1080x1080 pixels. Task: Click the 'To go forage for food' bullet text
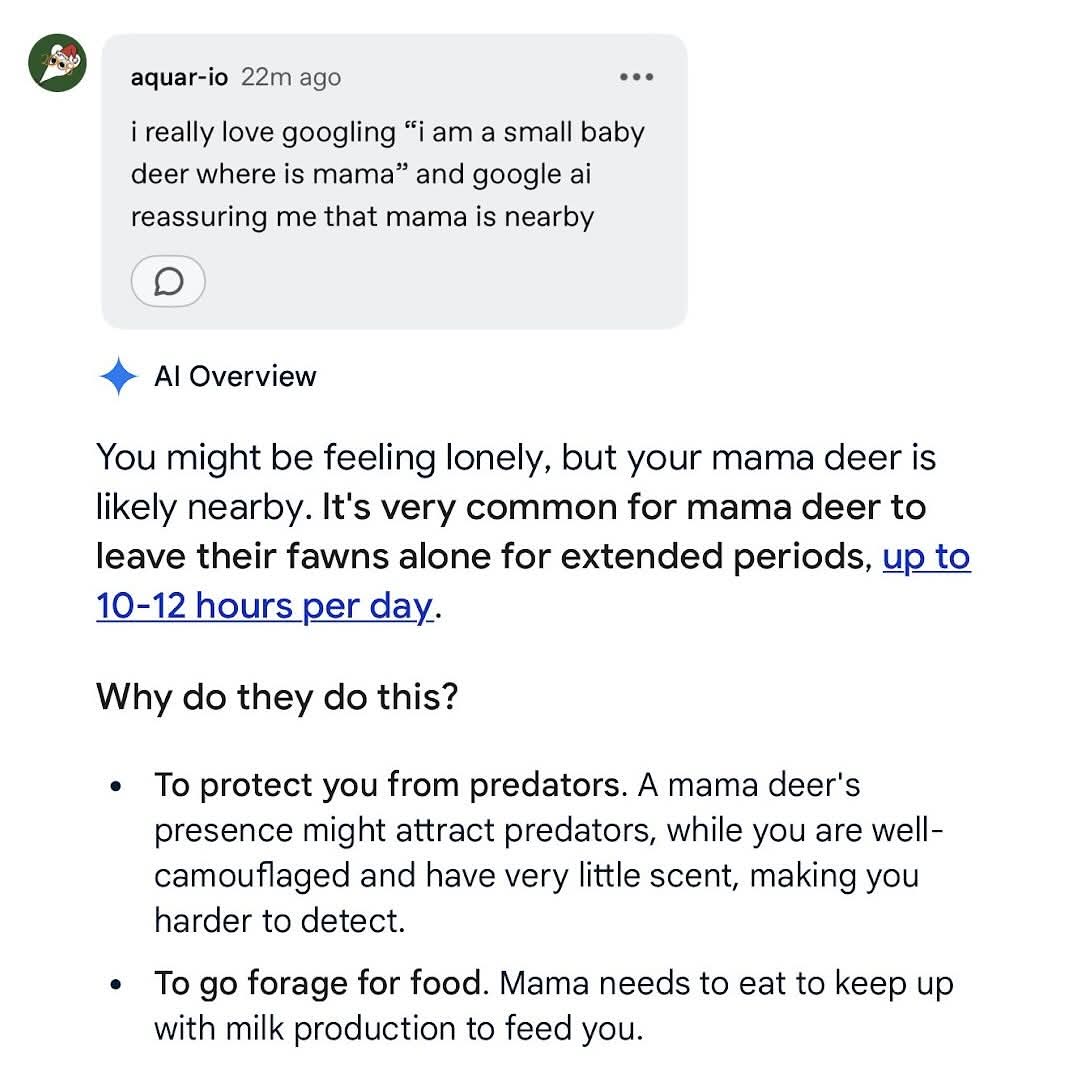click(x=318, y=983)
